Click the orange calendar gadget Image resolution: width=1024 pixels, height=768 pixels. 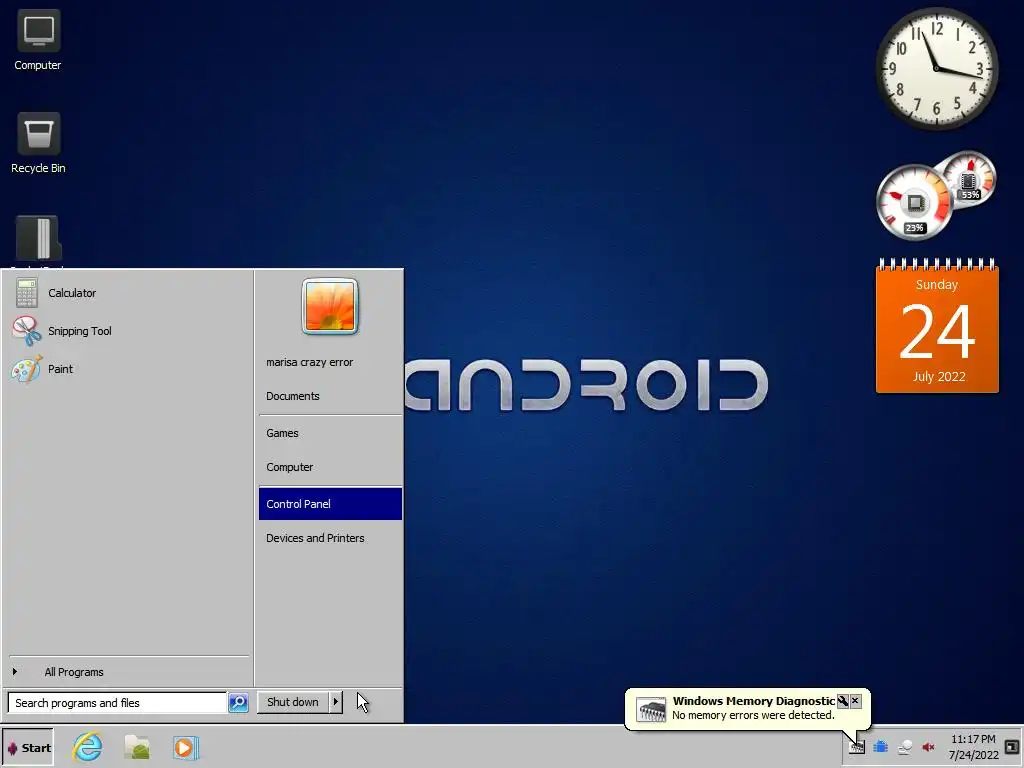937,326
